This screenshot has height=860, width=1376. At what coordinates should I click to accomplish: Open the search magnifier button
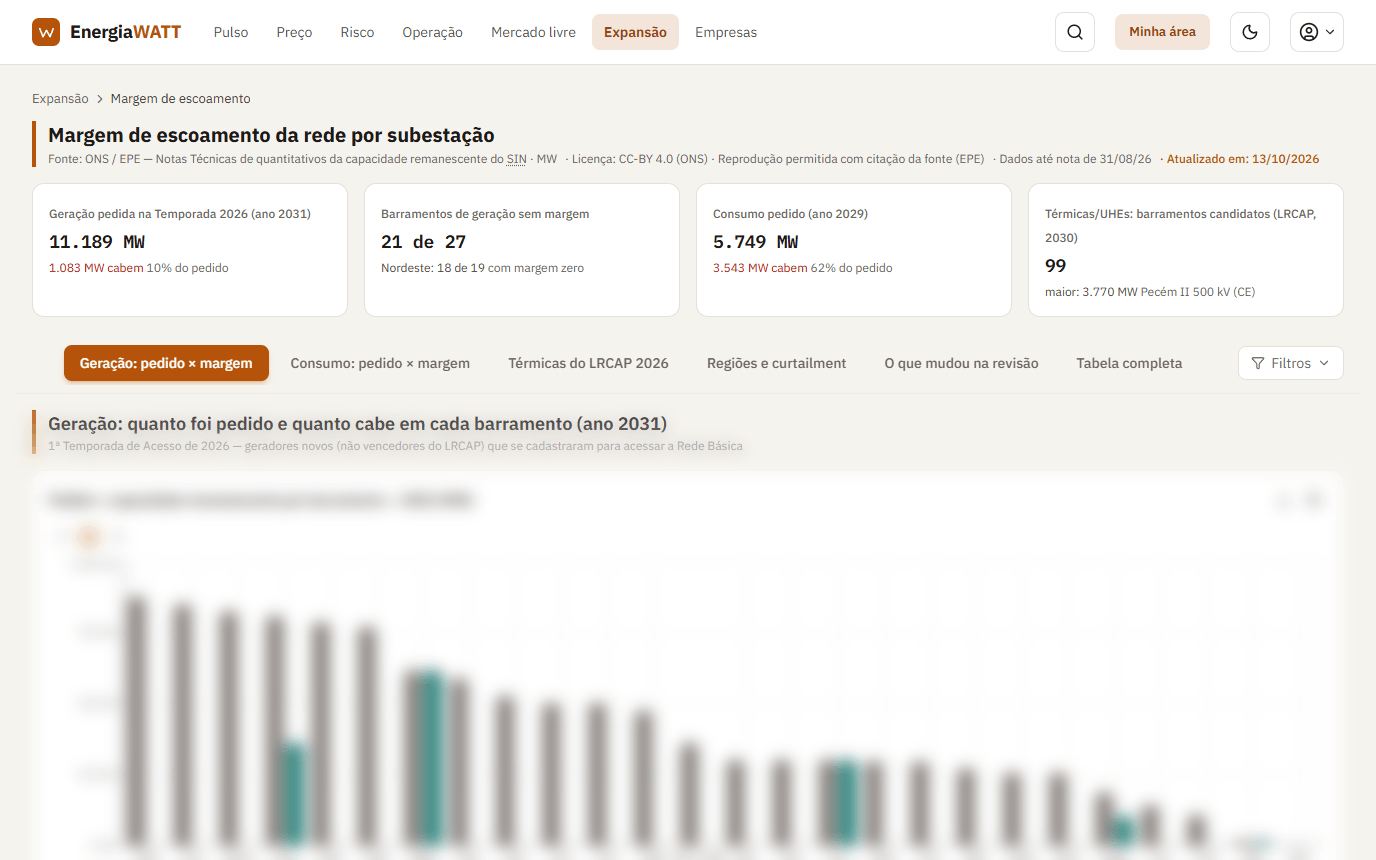tap(1075, 32)
